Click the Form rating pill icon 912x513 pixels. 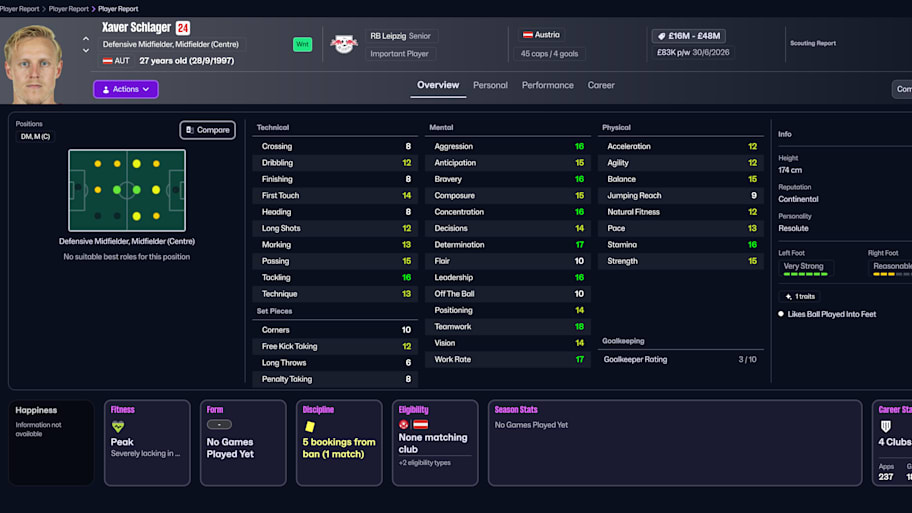click(219, 425)
